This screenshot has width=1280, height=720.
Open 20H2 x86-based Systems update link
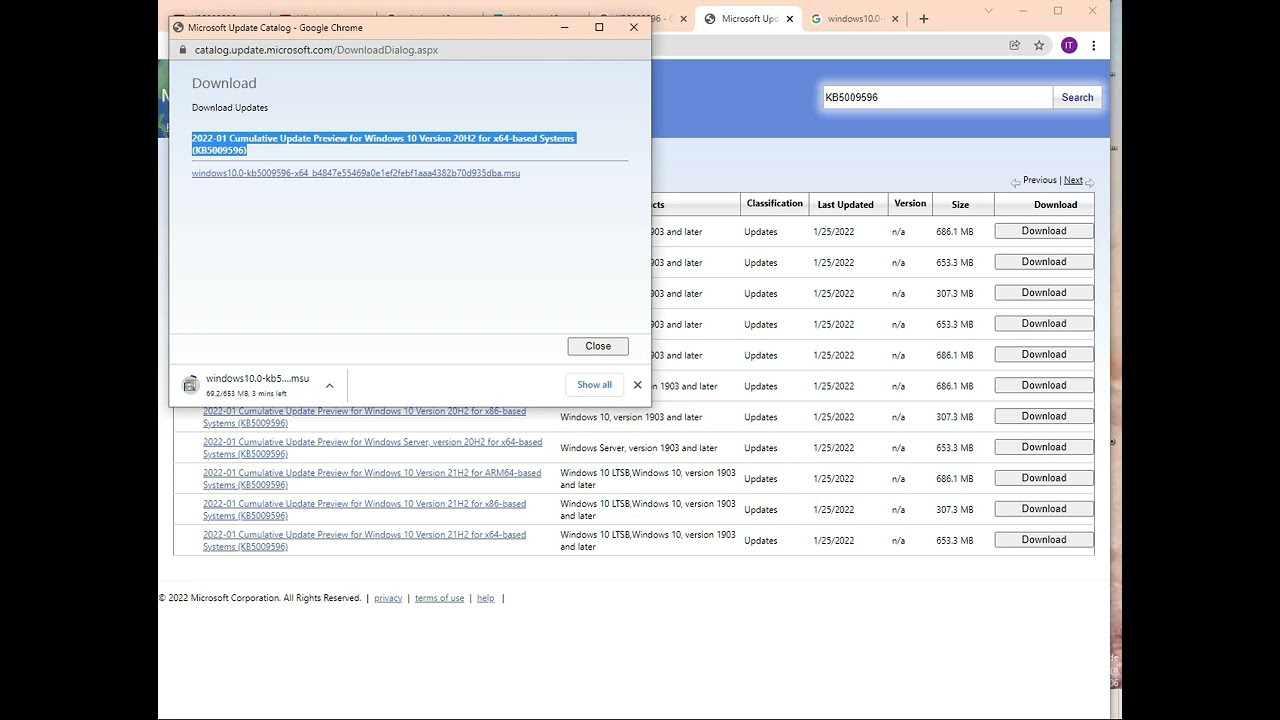[x=364, y=417]
